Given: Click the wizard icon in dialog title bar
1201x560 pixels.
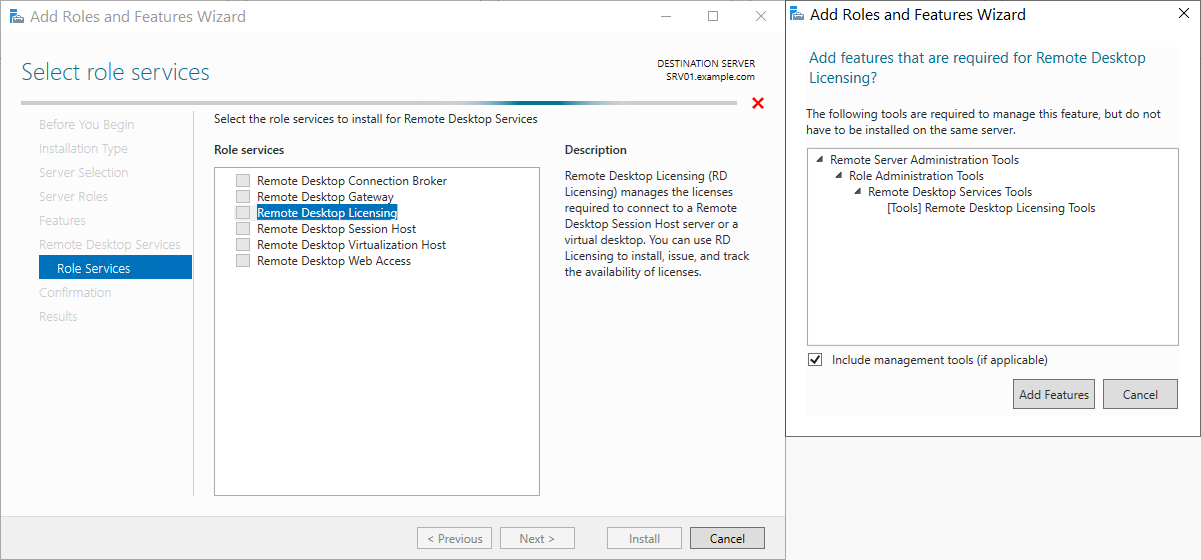Looking at the screenshot, I should 796,14.
